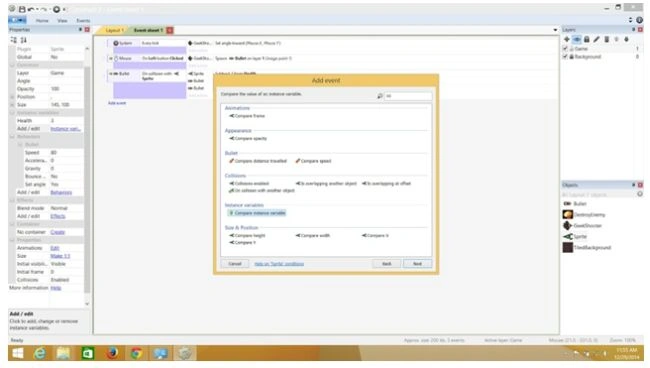Click the delete layer trash icon
Image resolution: width=650 pixels, height=368 pixels.
[606, 39]
